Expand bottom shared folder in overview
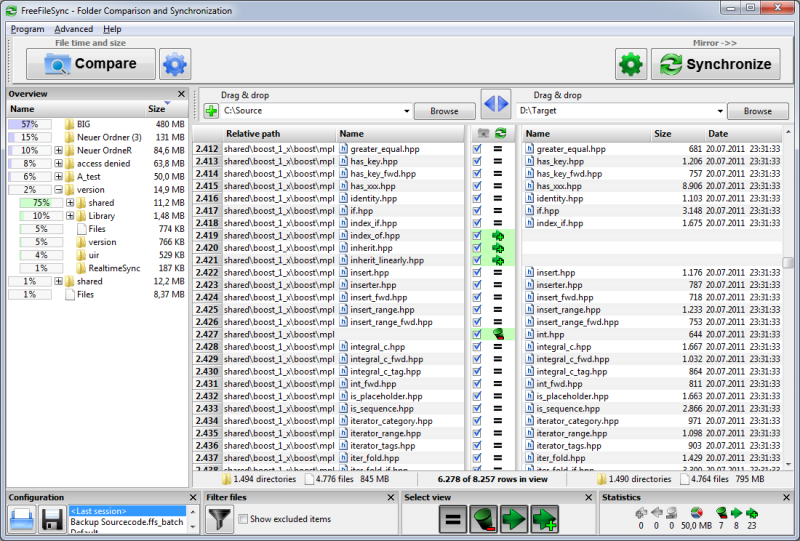 (x=59, y=281)
